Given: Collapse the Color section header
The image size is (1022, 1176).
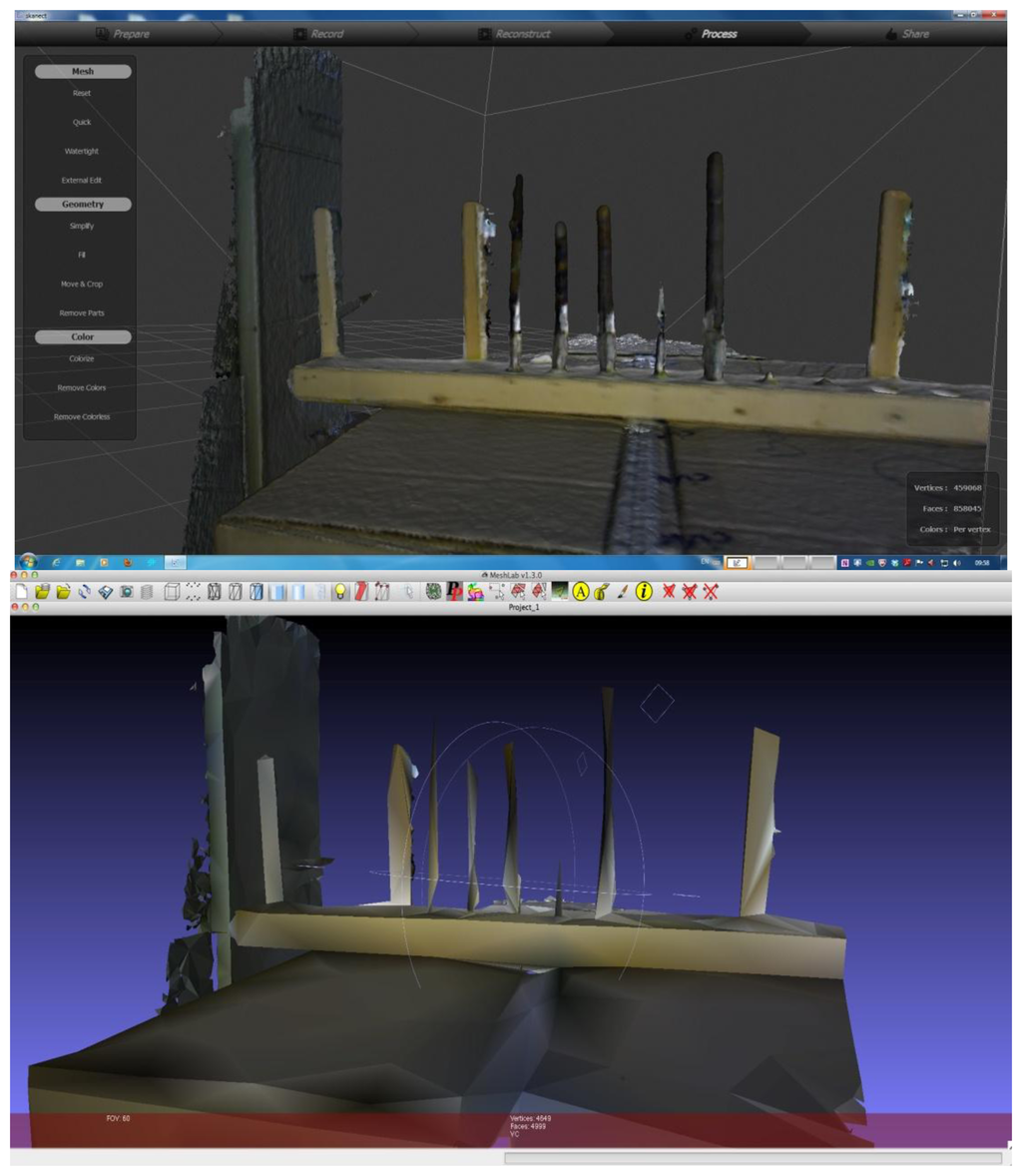Looking at the screenshot, I should (x=83, y=336).
